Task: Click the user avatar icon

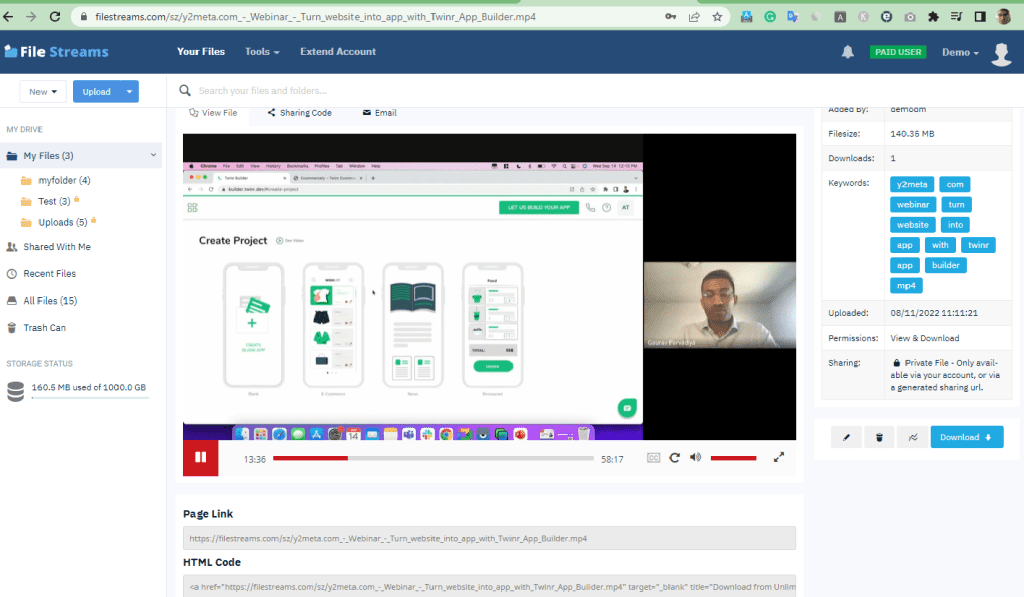Action: click(1001, 54)
